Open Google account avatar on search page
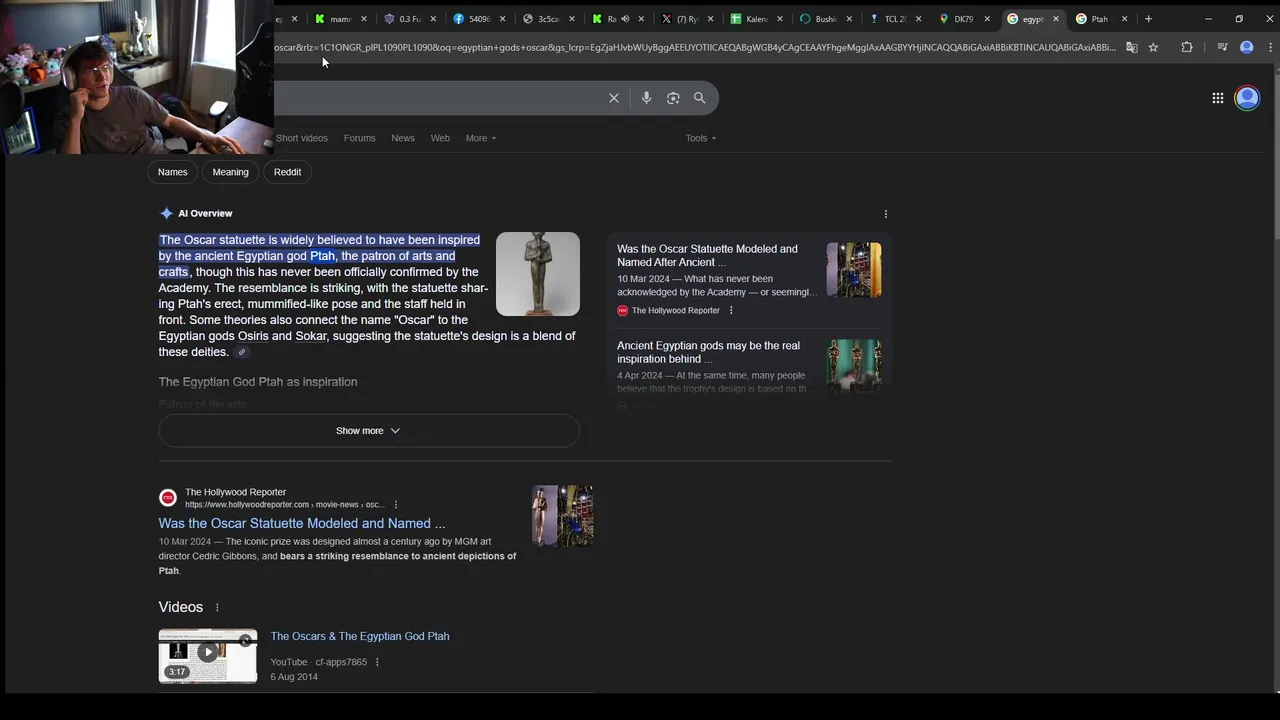Image resolution: width=1280 pixels, height=720 pixels. [1247, 98]
